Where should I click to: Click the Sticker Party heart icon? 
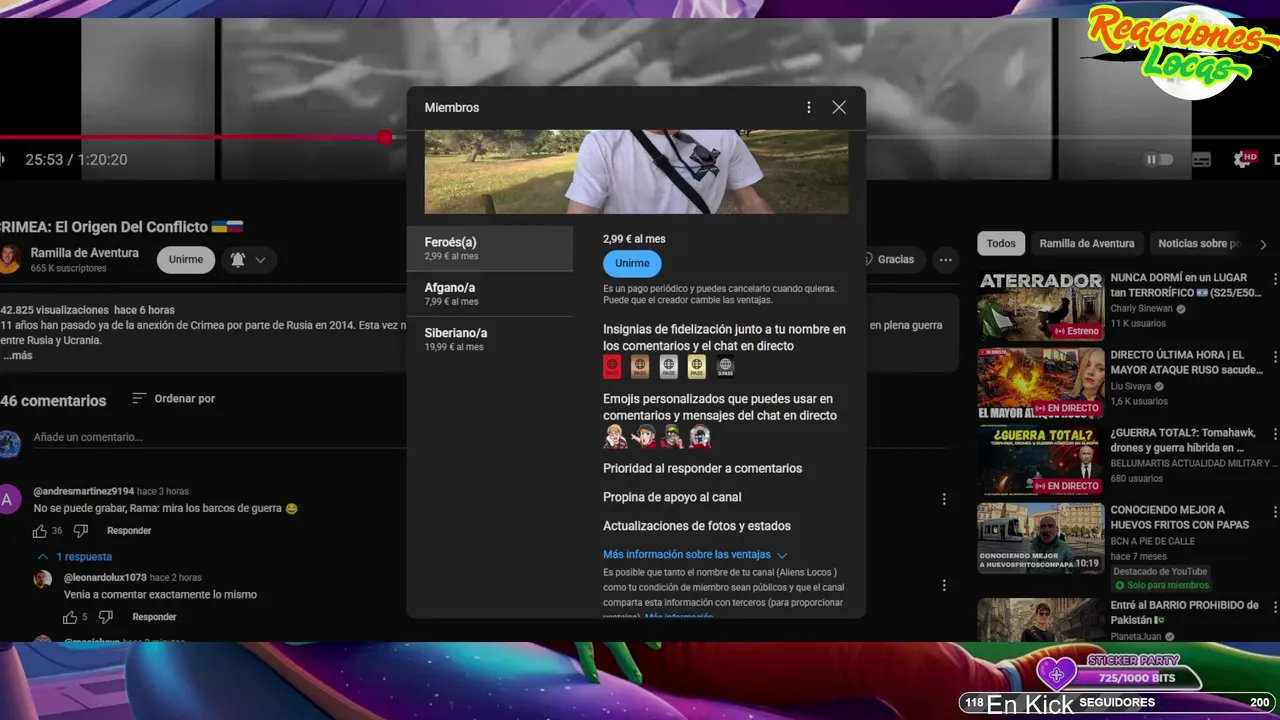[1056, 674]
